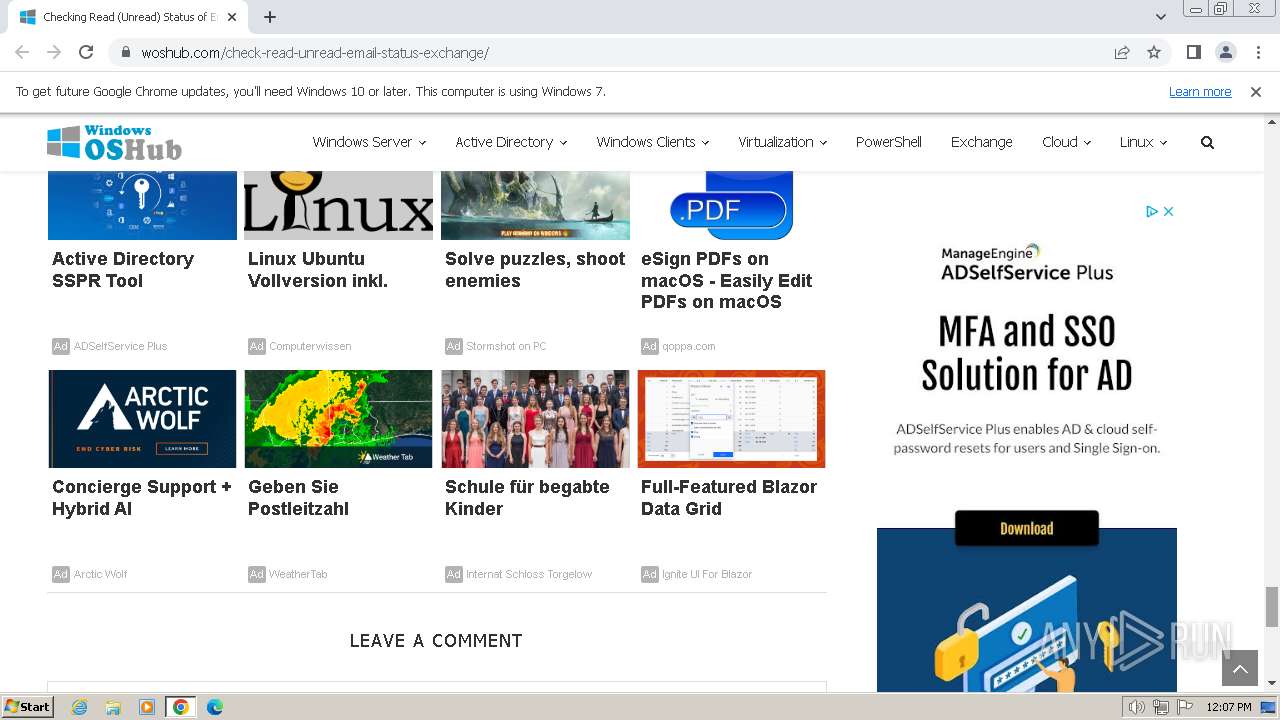This screenshot has height=720, width=1280.
Task: Expand the Windows Server menu
Action: pos(369,142)
